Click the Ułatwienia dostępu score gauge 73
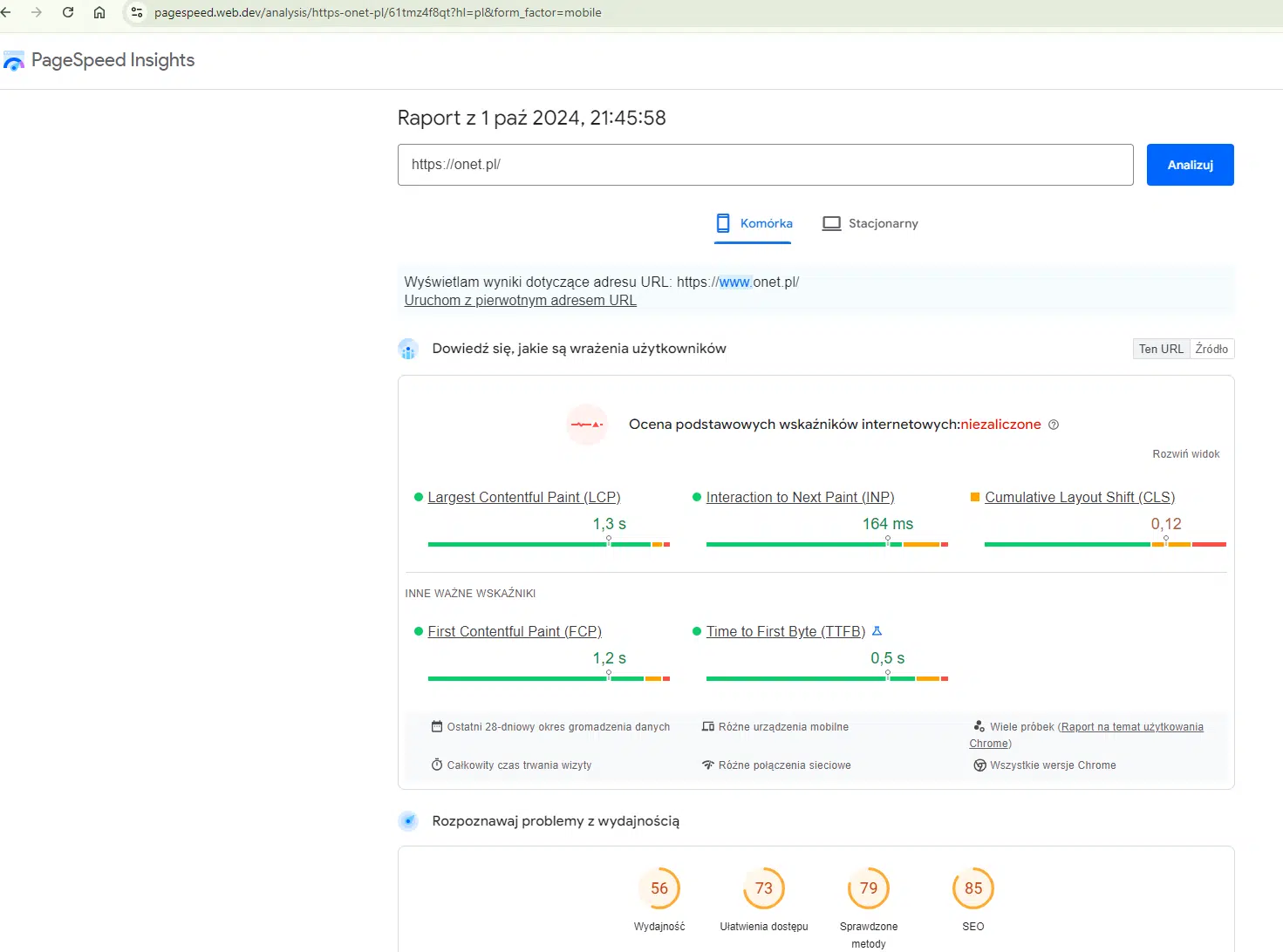This screenshot has height=952, width=1283. point(764,888)
